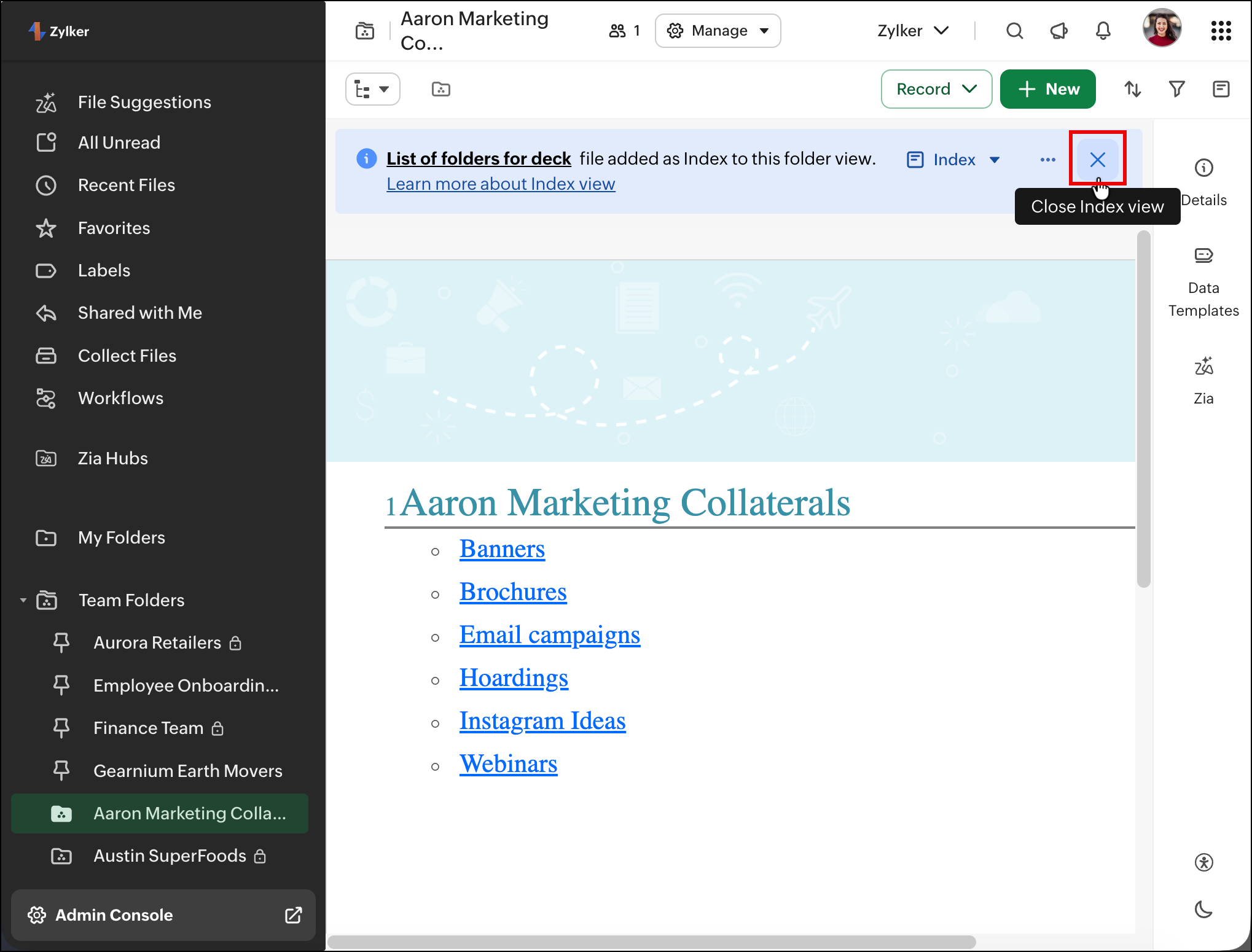Click the green New button
This screenshot has height=952, width=1252.
[1047, 89]
